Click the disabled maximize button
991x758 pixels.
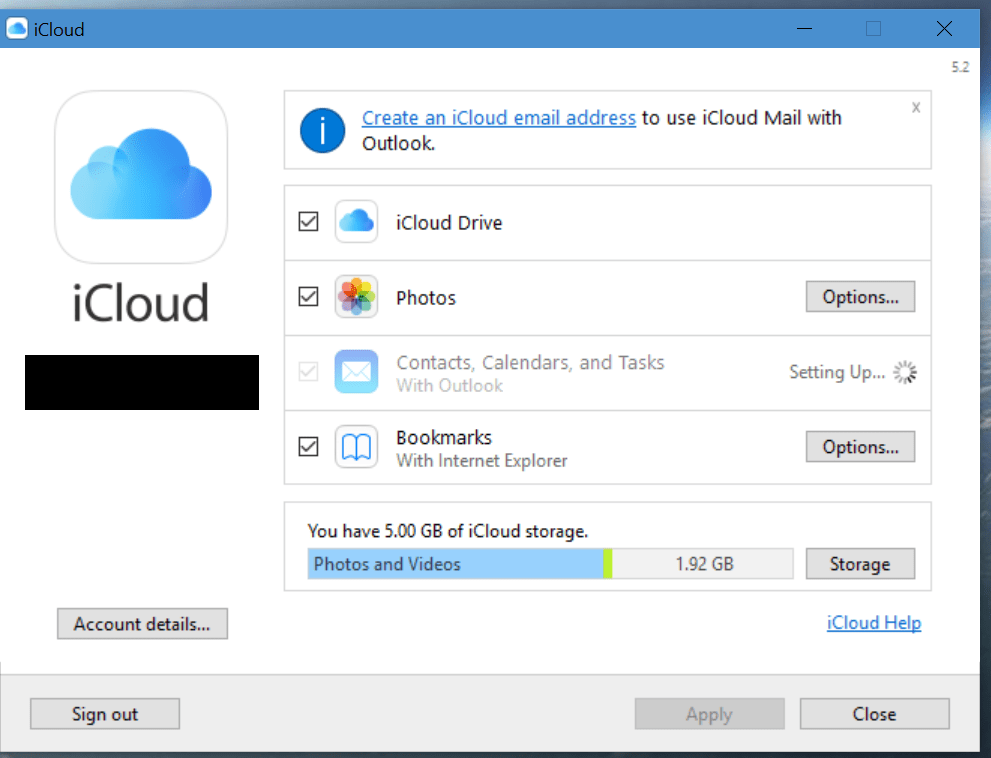tap(873, 28)
